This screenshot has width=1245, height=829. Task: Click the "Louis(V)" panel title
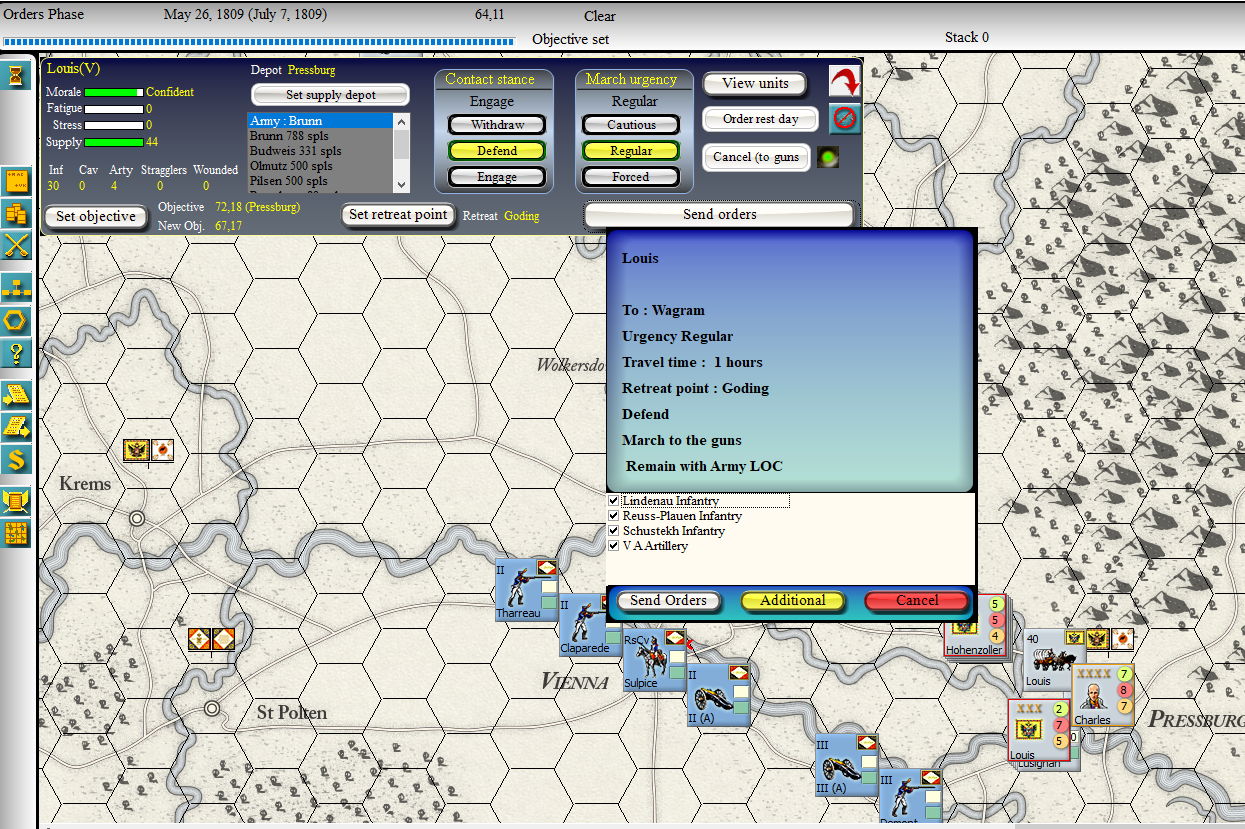pos(74,69)
